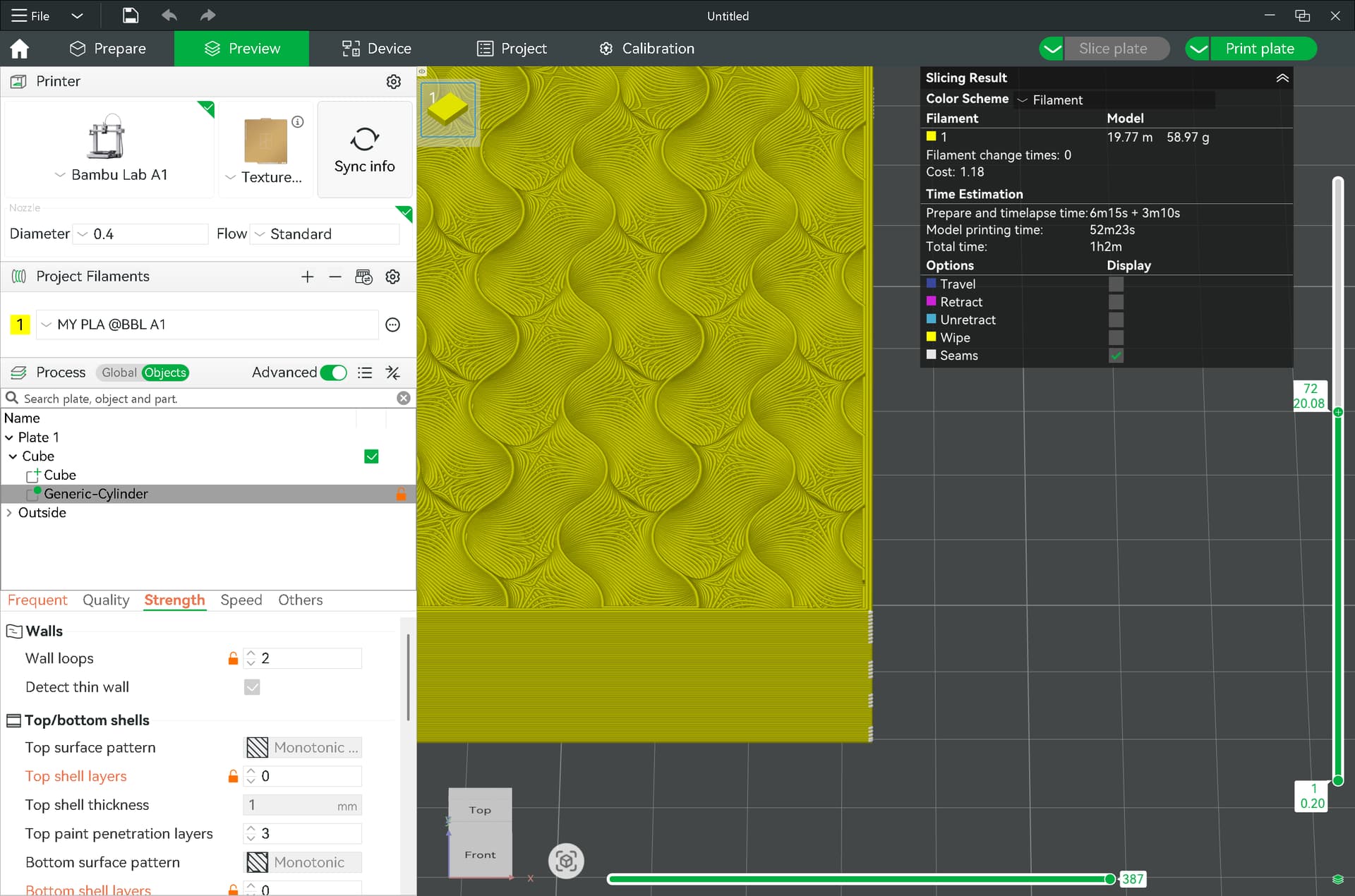Collapse the Slicing Result panel

pyautogui.click(x=1282, y=78)
